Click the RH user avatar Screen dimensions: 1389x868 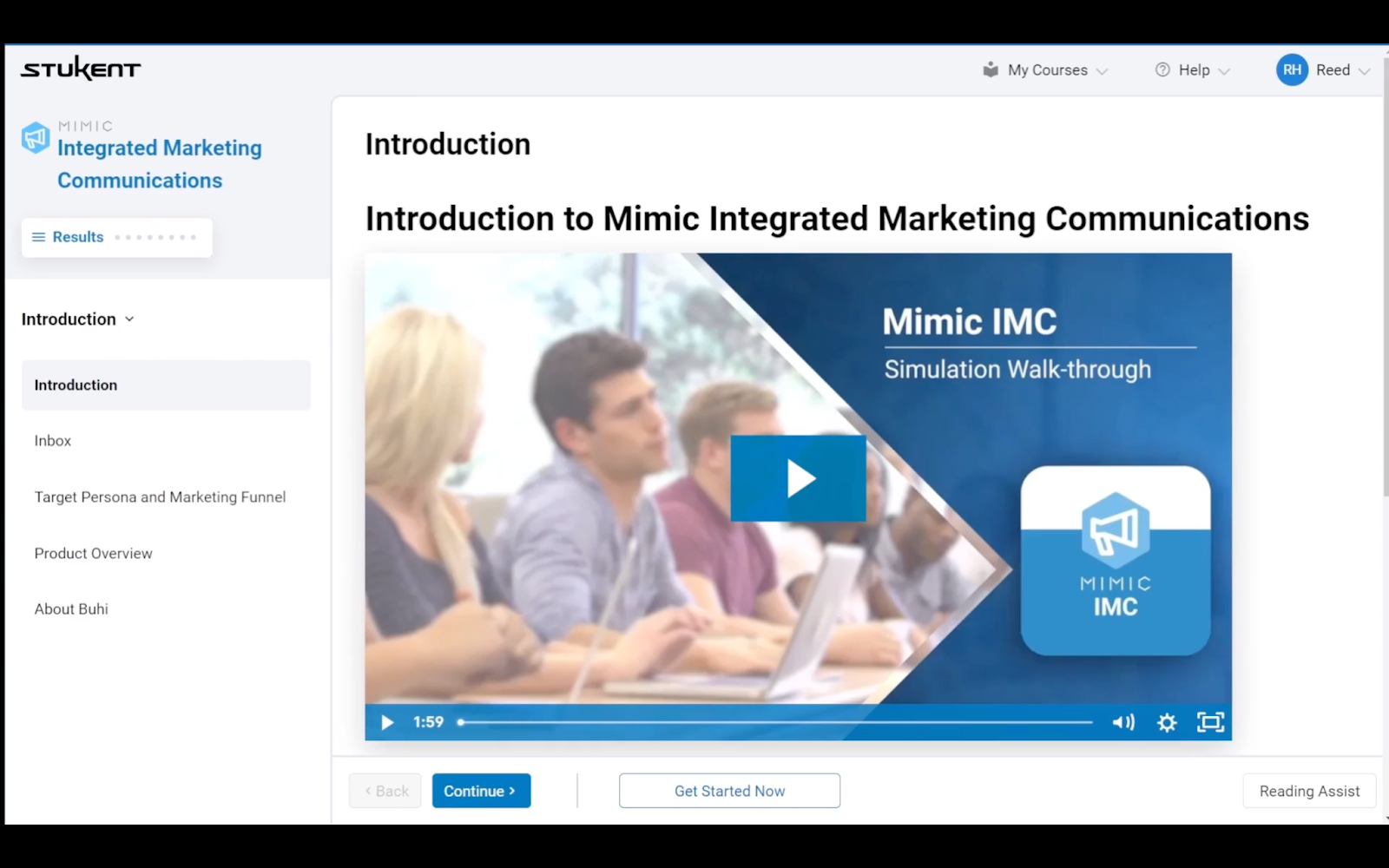[x=1292, y=70]
